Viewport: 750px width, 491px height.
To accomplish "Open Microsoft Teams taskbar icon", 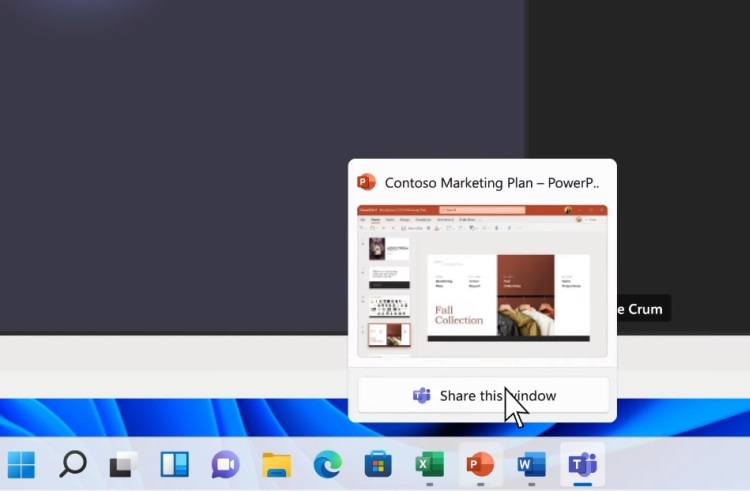I will tap(582, 465).
